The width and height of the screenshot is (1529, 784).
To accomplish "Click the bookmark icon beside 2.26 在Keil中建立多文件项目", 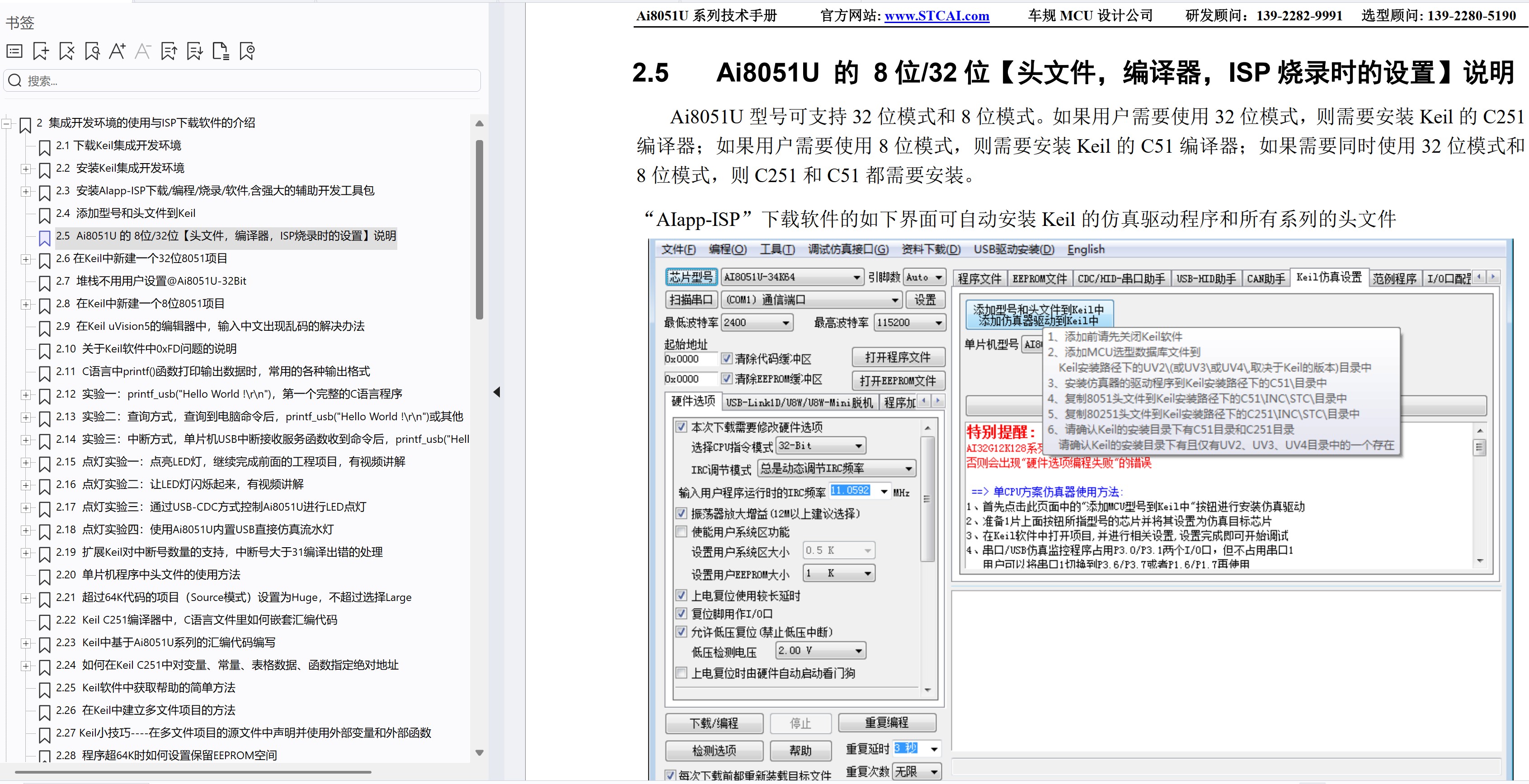I will pyautogui.click(x=44, y=712).
